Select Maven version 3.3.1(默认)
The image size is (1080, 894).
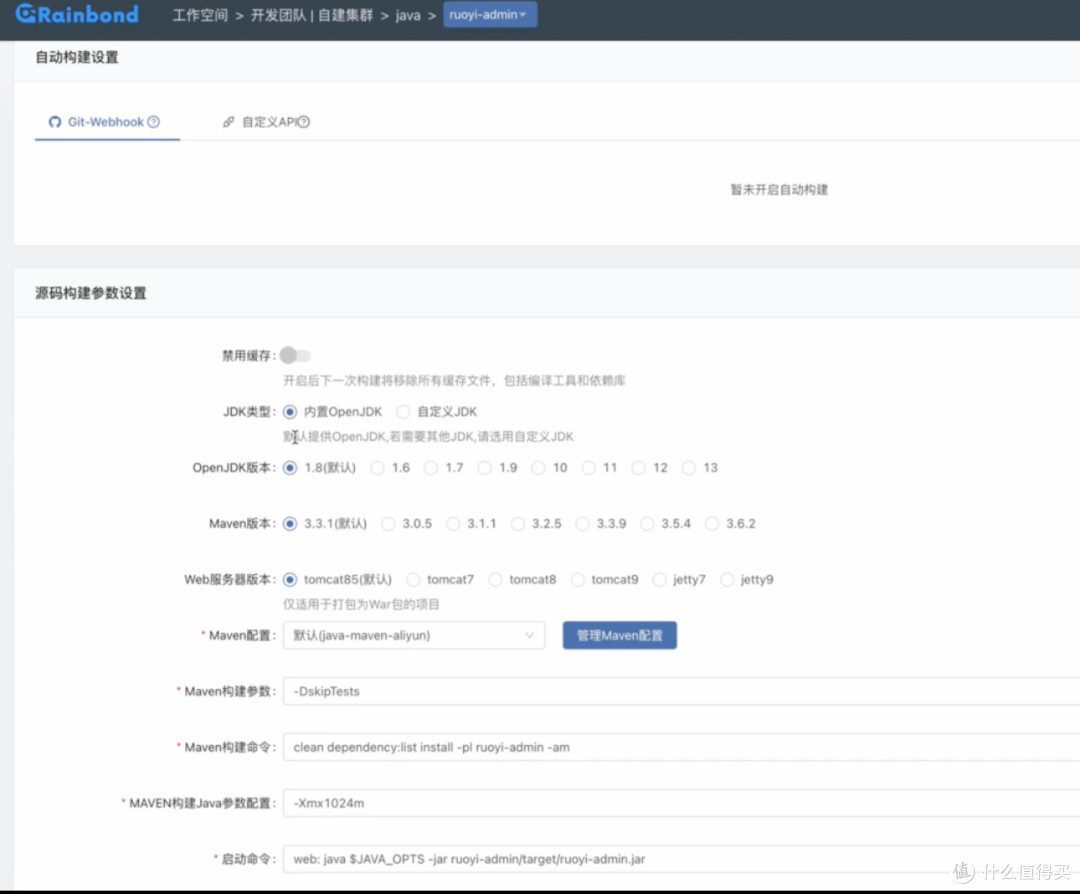290,523
